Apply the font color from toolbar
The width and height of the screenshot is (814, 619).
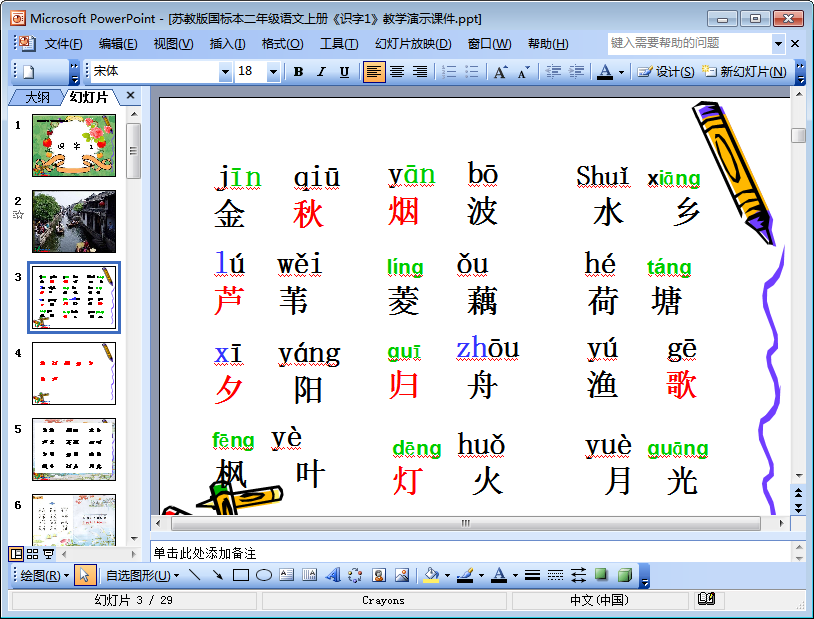(605, 72)
